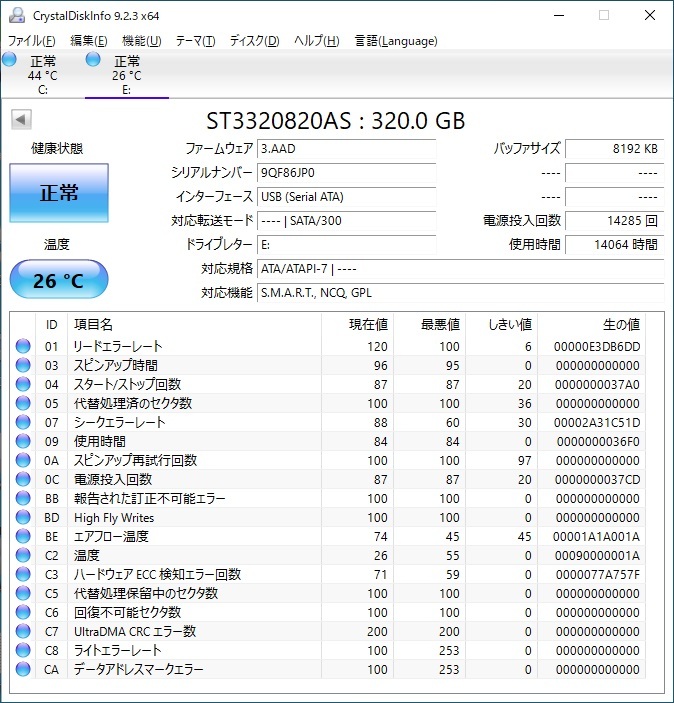
Task: Click status orb of ID BB row
Action: pos(23,498)
